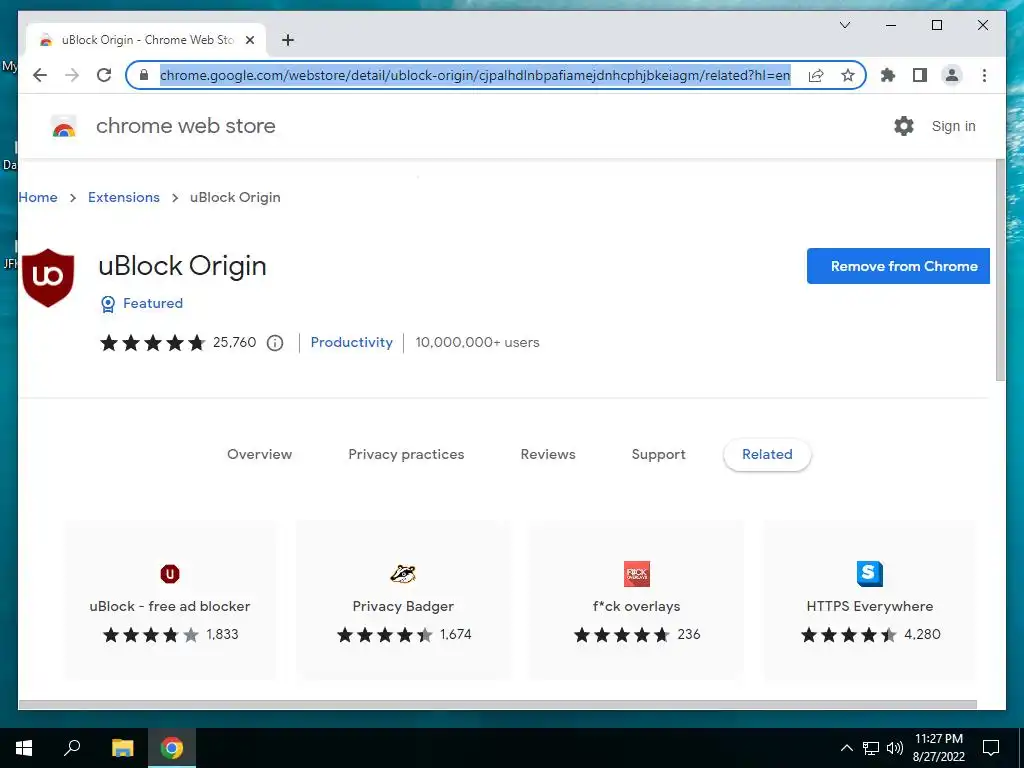The image size is (1024, 768).
Task: Click the Chrome taskbar icon
Action: 172,748
